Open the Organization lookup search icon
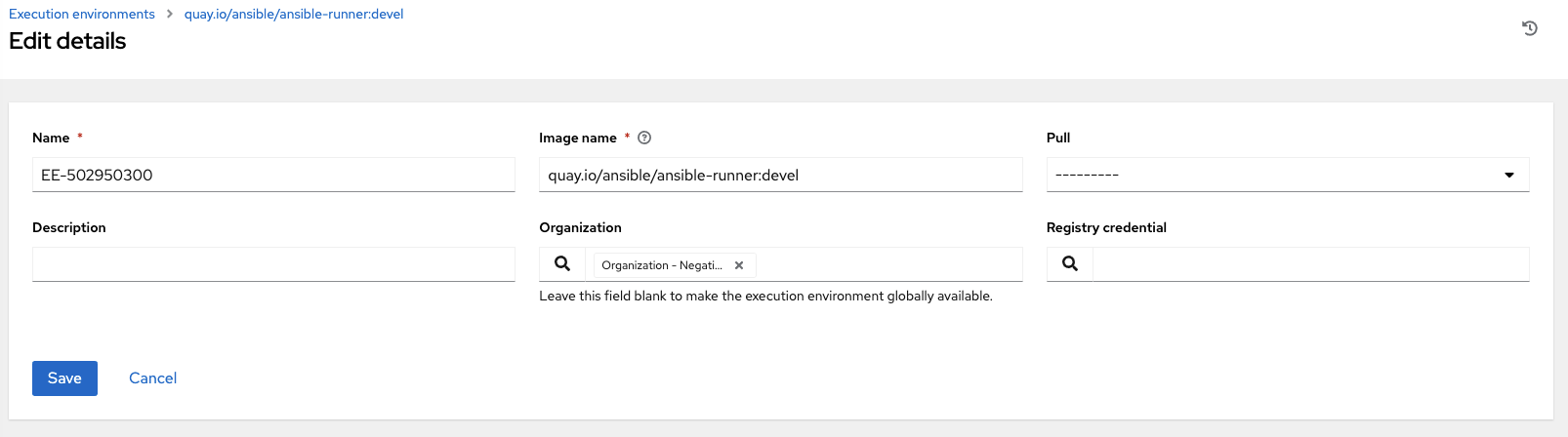Screen dimensions: 1568x437 pos(562,264)
